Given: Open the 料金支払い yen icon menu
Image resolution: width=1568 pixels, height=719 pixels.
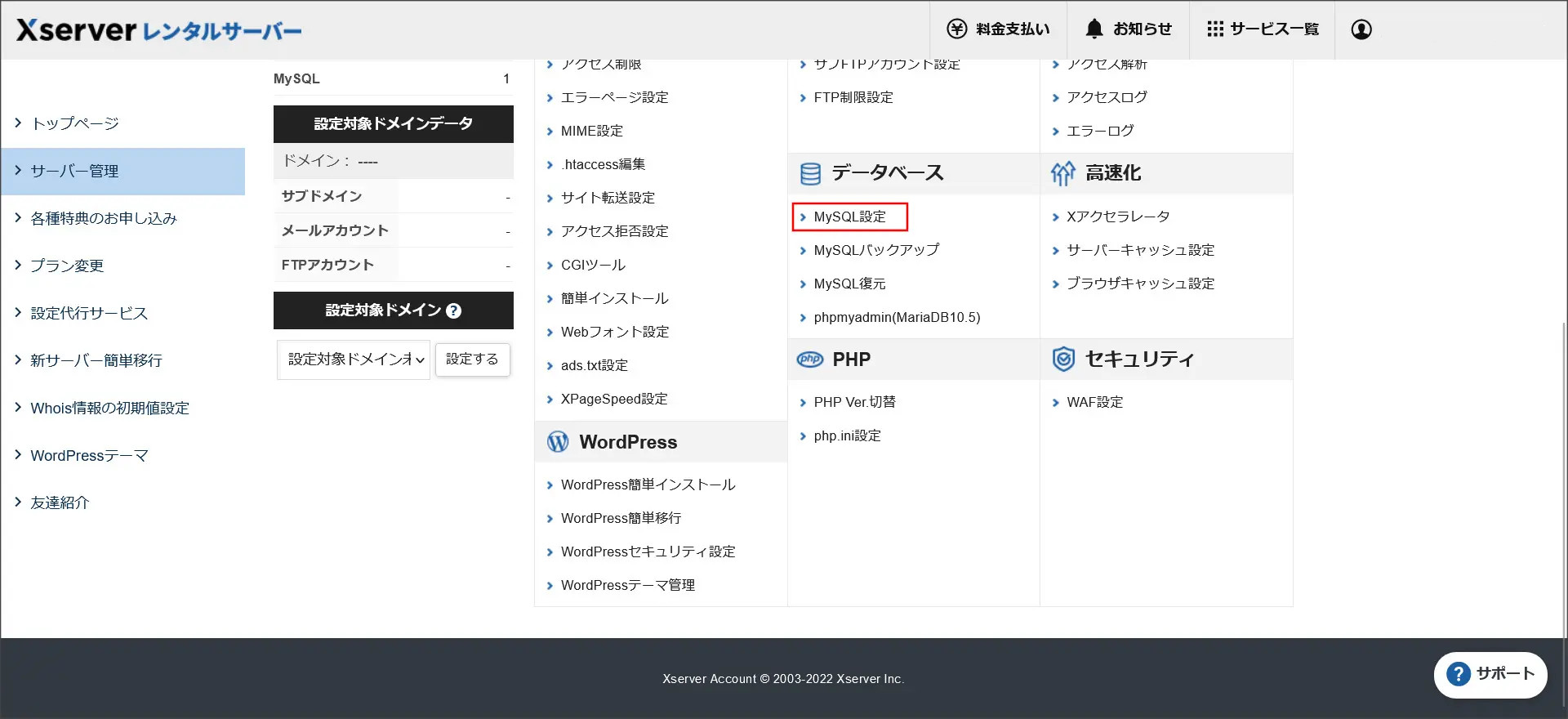Looking at the screenshot, I should click(x=998, y=29).
